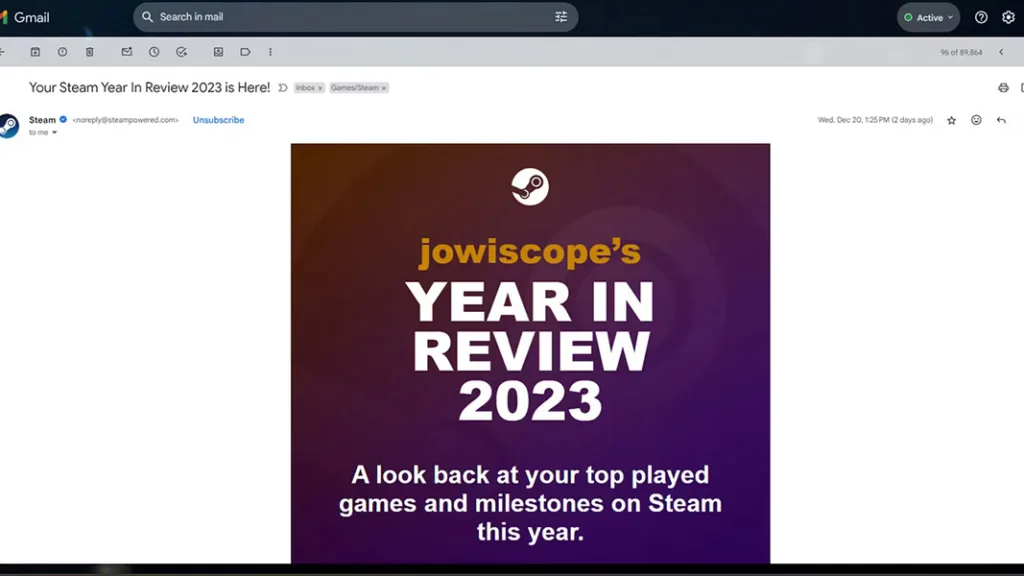Screen dimensions: 1024x576
Task: Click the Gmail logo
Action: 25,18
